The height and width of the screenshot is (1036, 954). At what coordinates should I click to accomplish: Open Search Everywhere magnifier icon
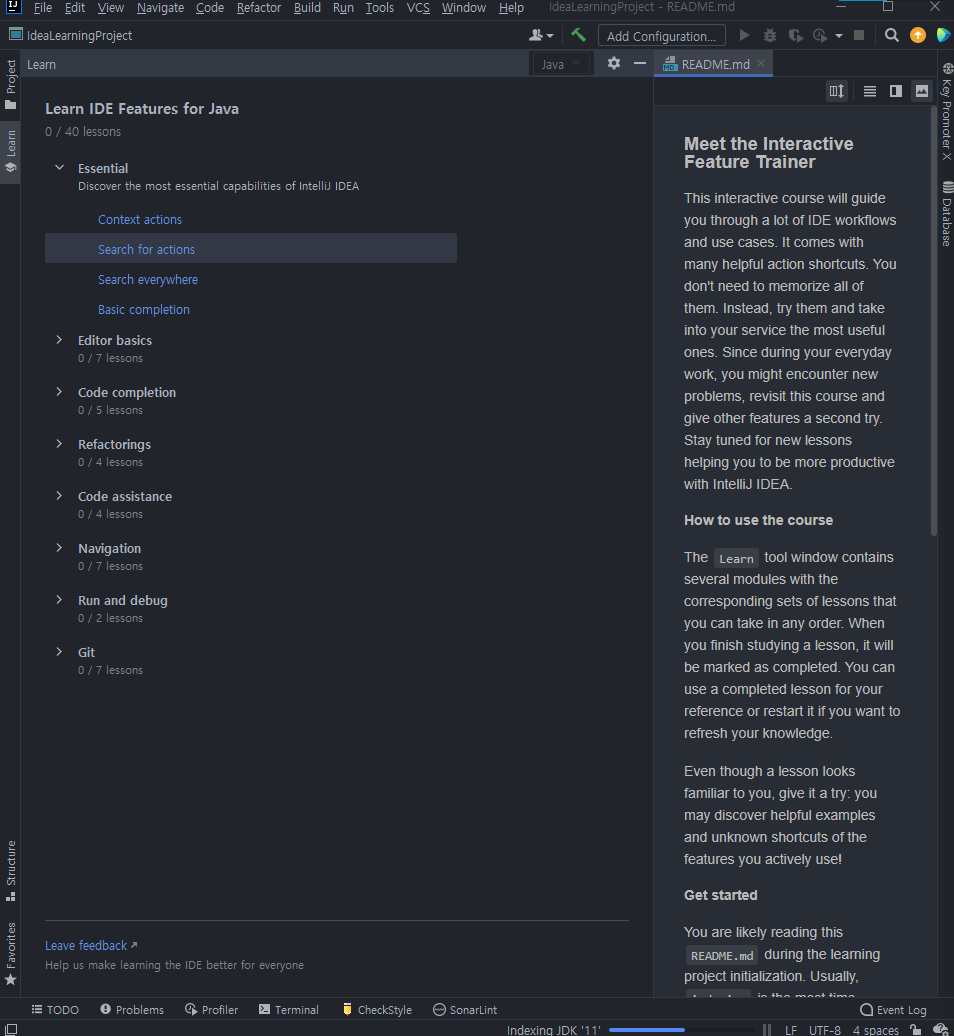tap(891, 35)
